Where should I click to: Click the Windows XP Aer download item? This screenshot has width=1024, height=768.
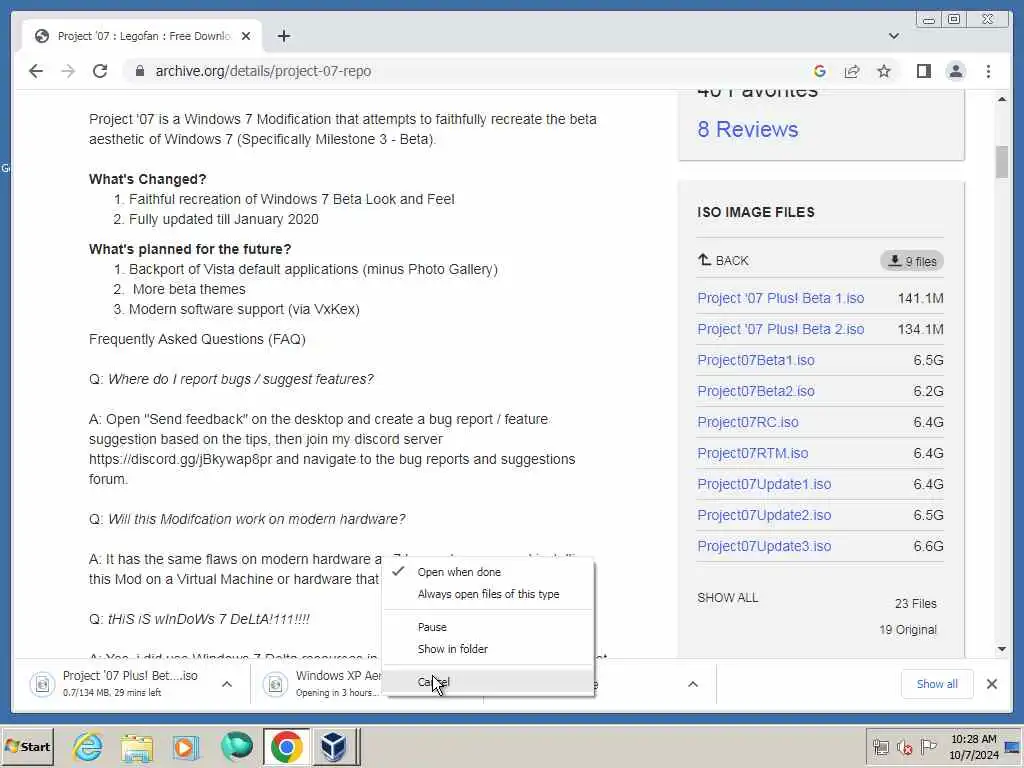pyautogui.click(x=321, y=684)
